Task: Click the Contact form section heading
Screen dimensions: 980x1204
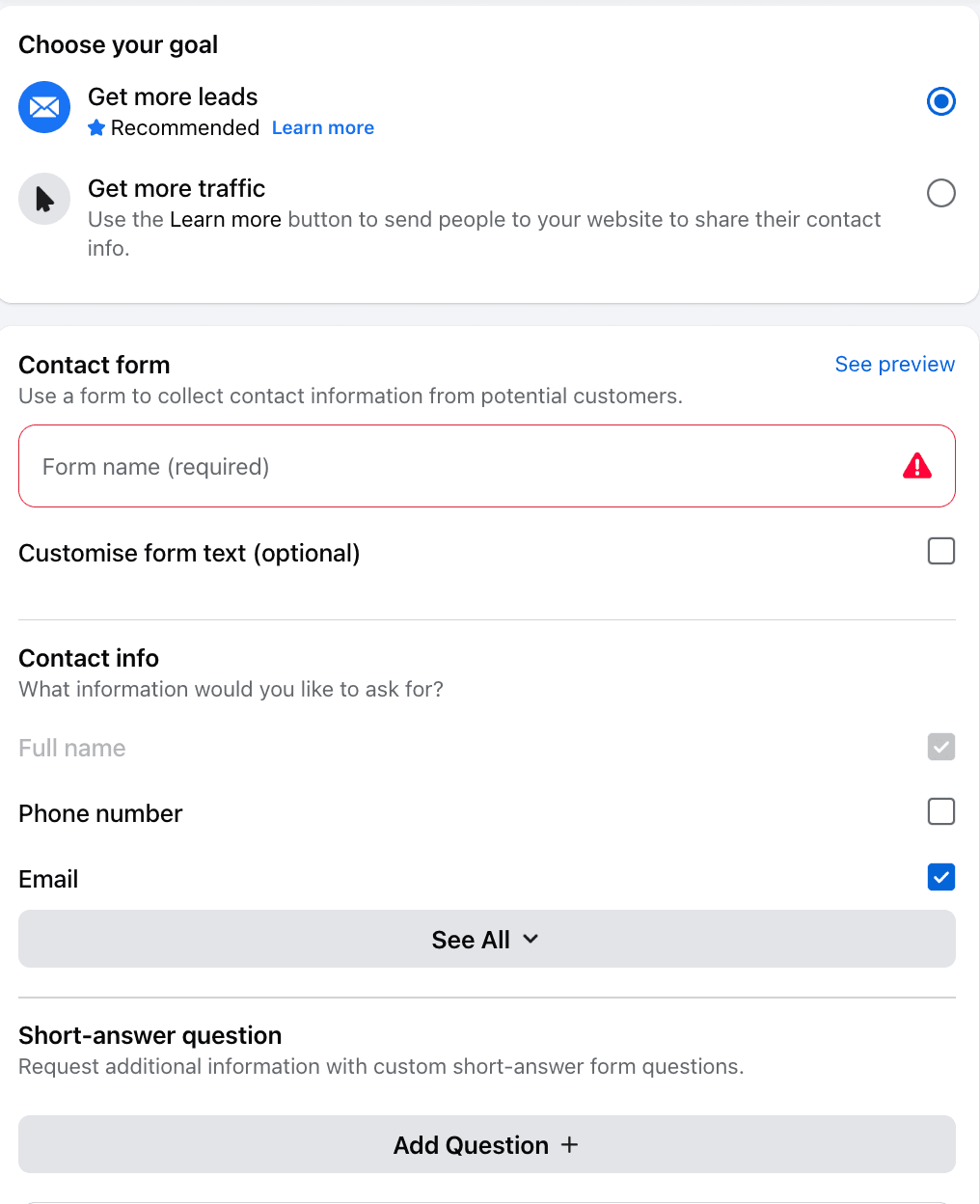Action: pyautogui.click(x=94, y=365)
